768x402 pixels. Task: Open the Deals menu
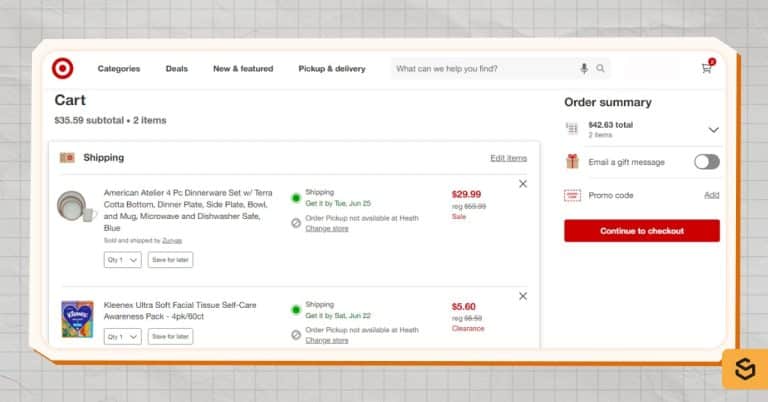pos(177,69)
